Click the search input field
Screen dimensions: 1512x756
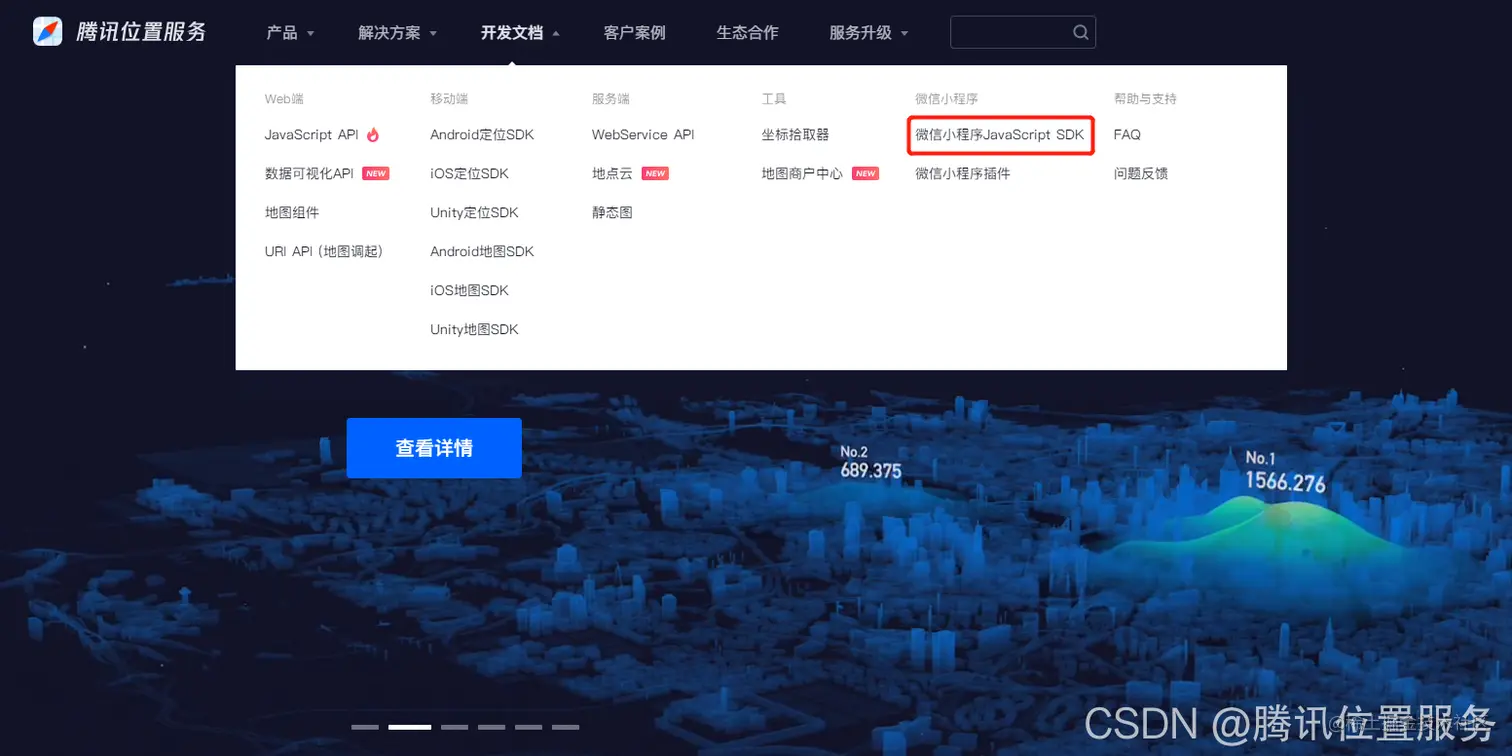[x=1022, y=32]
